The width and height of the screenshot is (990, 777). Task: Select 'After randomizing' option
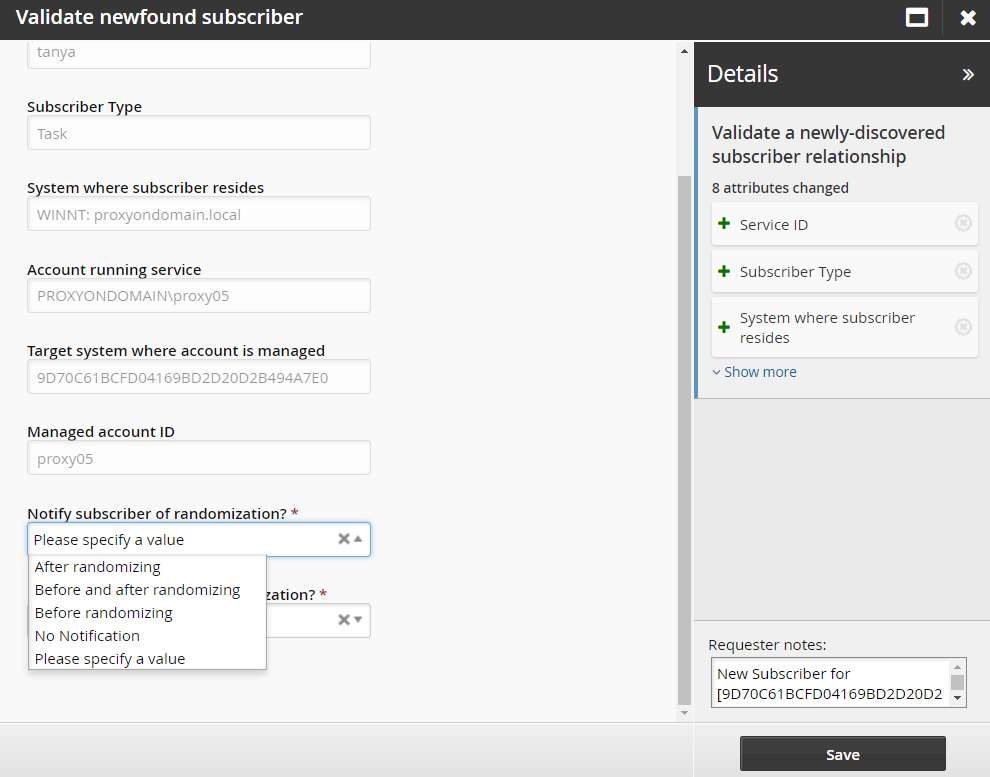pyautogui.click(x=98, y=567)
